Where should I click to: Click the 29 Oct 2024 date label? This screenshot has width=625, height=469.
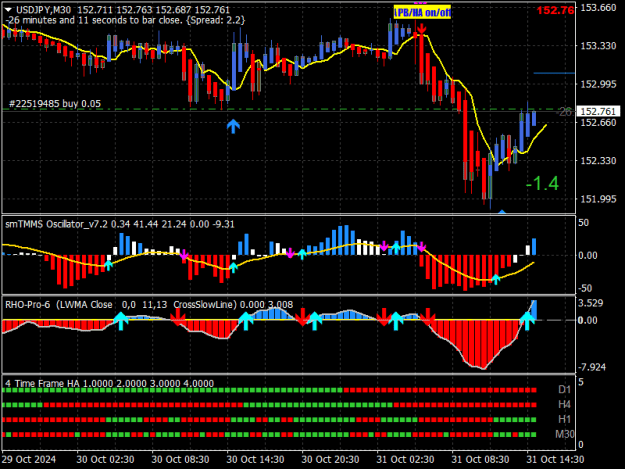click(x=29, y=459)
